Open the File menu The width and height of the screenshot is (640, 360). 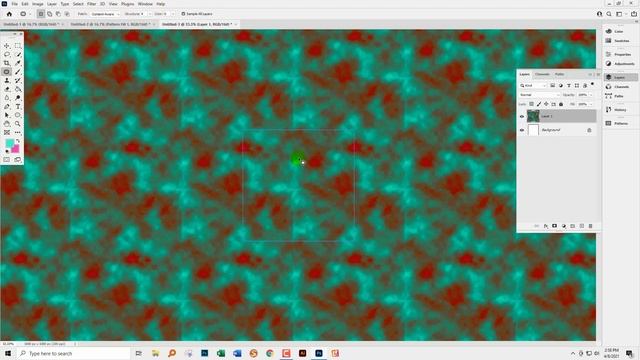(14, 4)
